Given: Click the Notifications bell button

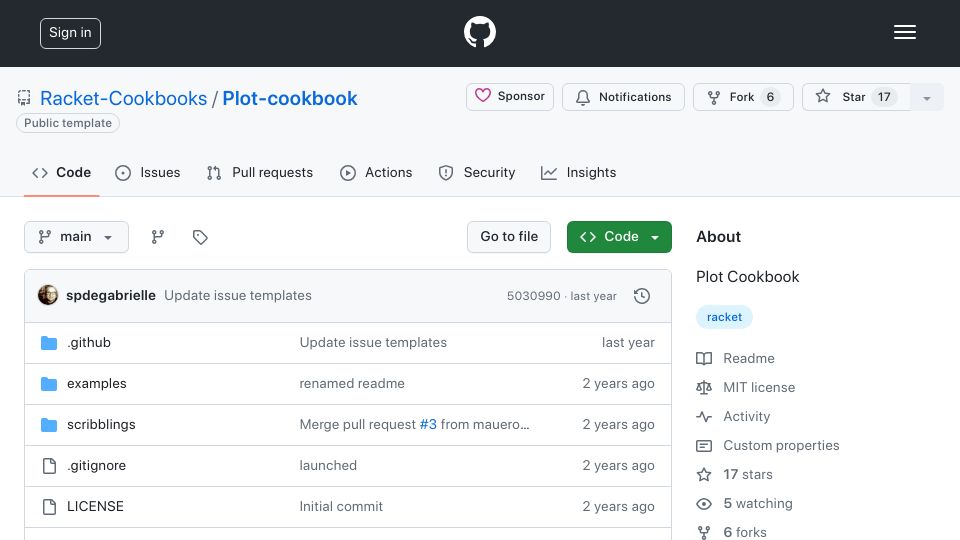Looking at the screenshot, I should coord(623,97).
